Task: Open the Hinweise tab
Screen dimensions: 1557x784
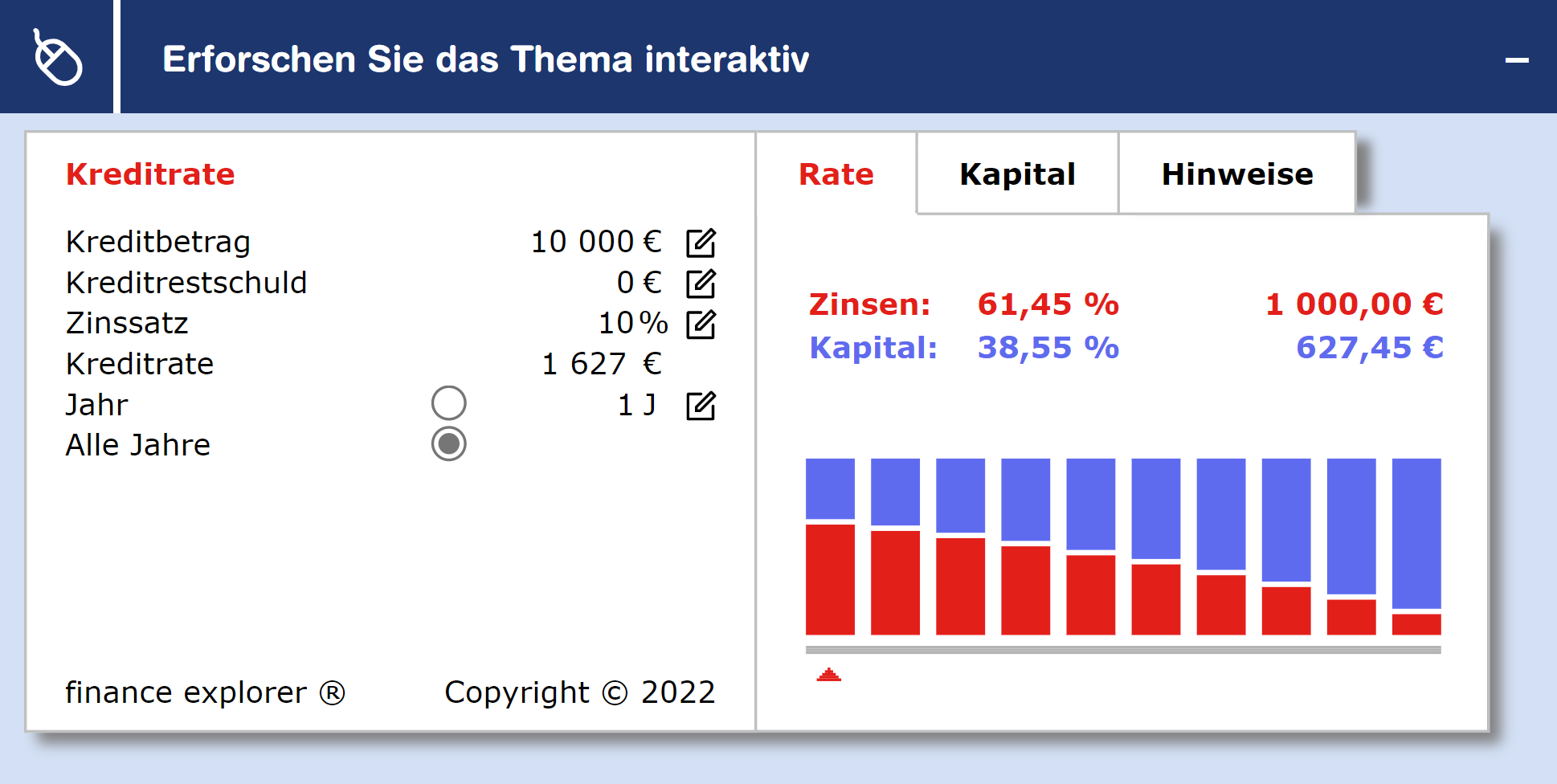Action: 1237,174
